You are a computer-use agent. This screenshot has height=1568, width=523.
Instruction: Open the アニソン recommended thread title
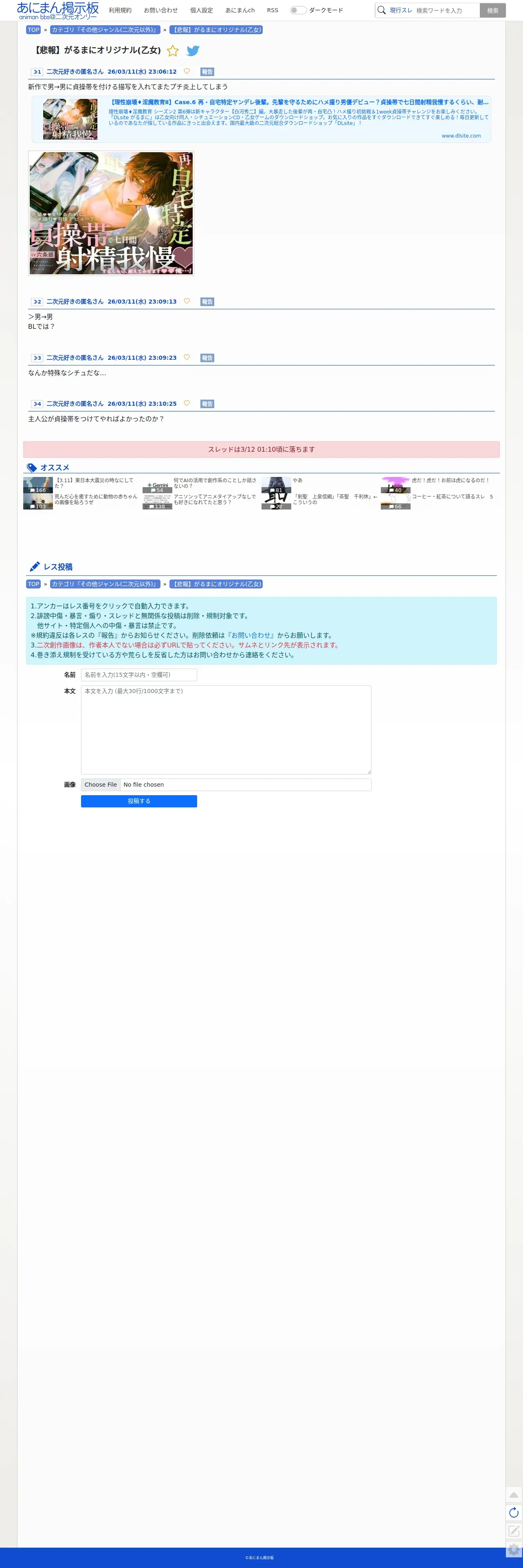click(x=215, y=499)
